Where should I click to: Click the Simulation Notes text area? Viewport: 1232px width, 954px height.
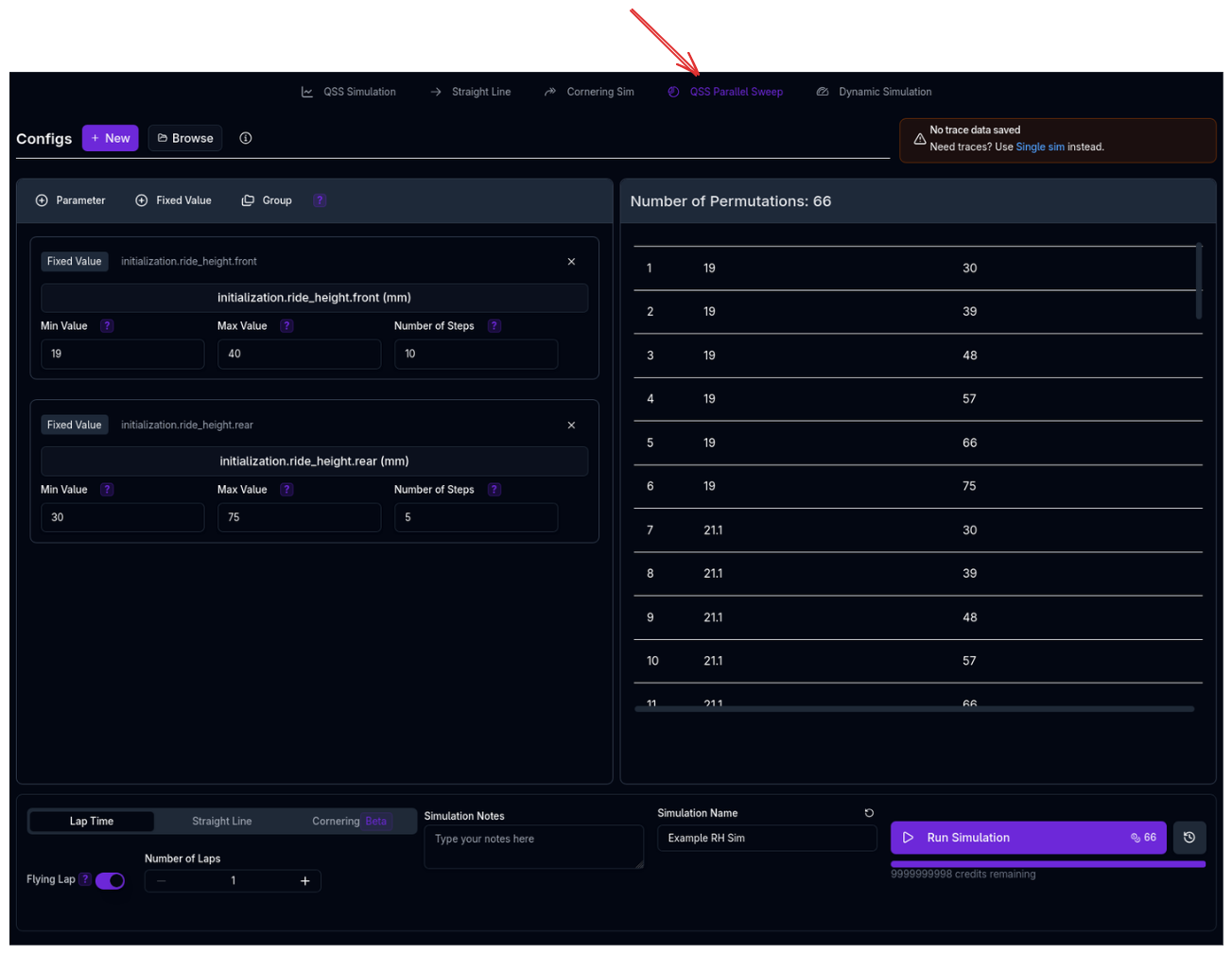[533, 847]
